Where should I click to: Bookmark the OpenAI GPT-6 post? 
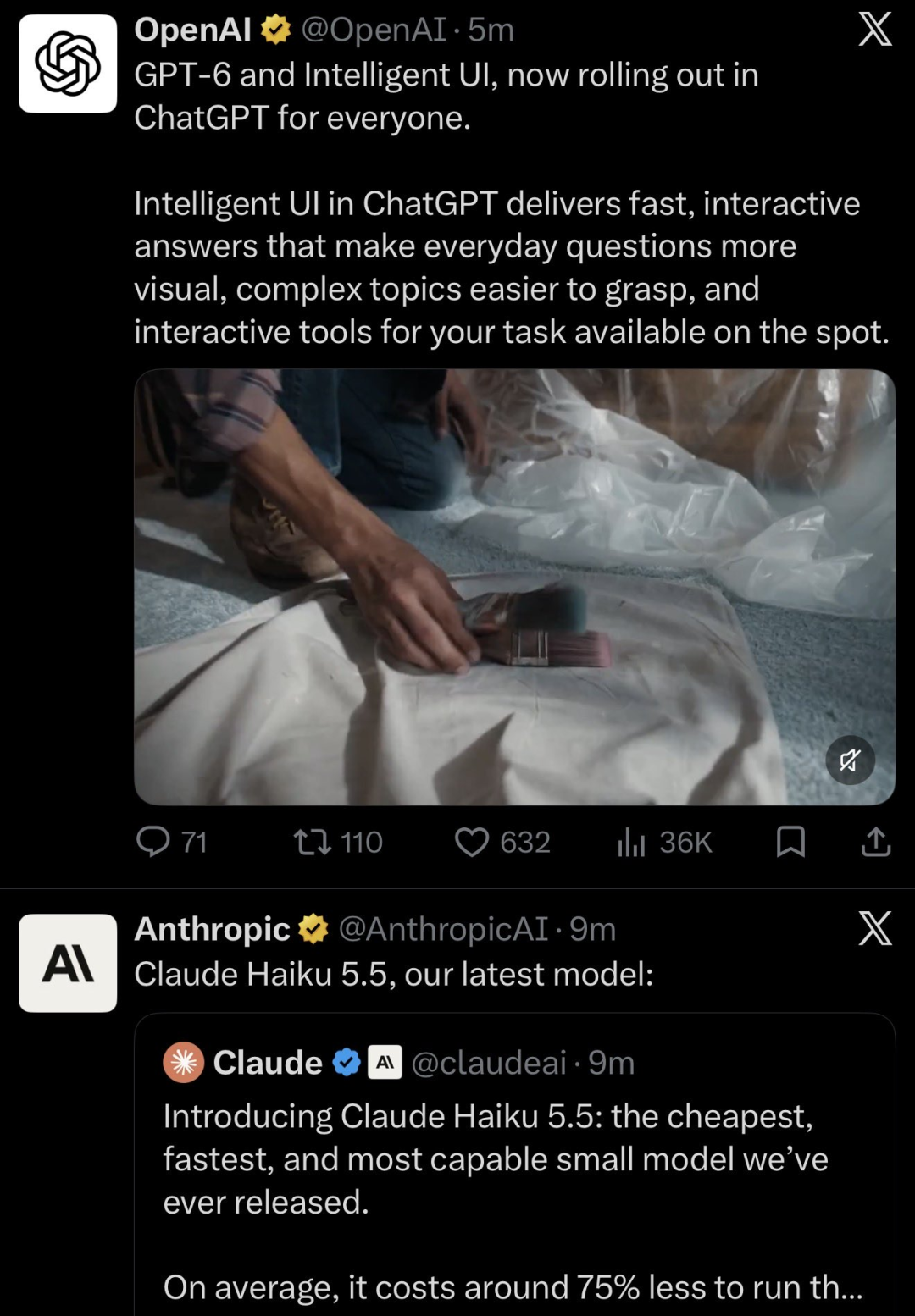(790, 842)
